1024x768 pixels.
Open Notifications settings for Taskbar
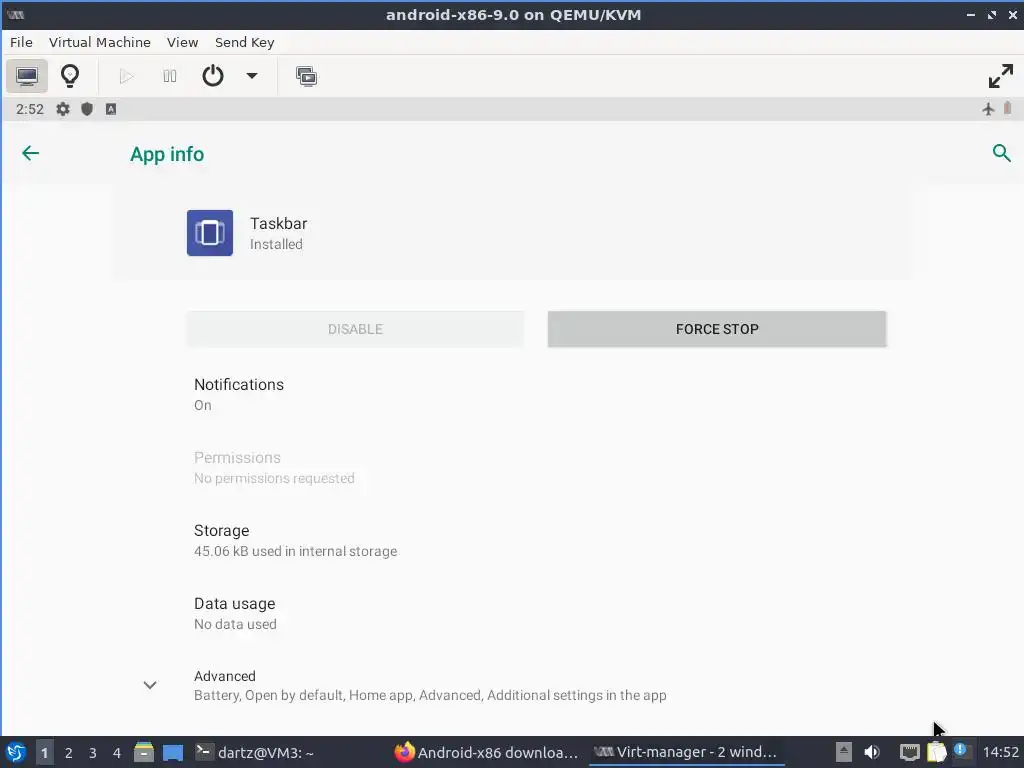[513, 394]
